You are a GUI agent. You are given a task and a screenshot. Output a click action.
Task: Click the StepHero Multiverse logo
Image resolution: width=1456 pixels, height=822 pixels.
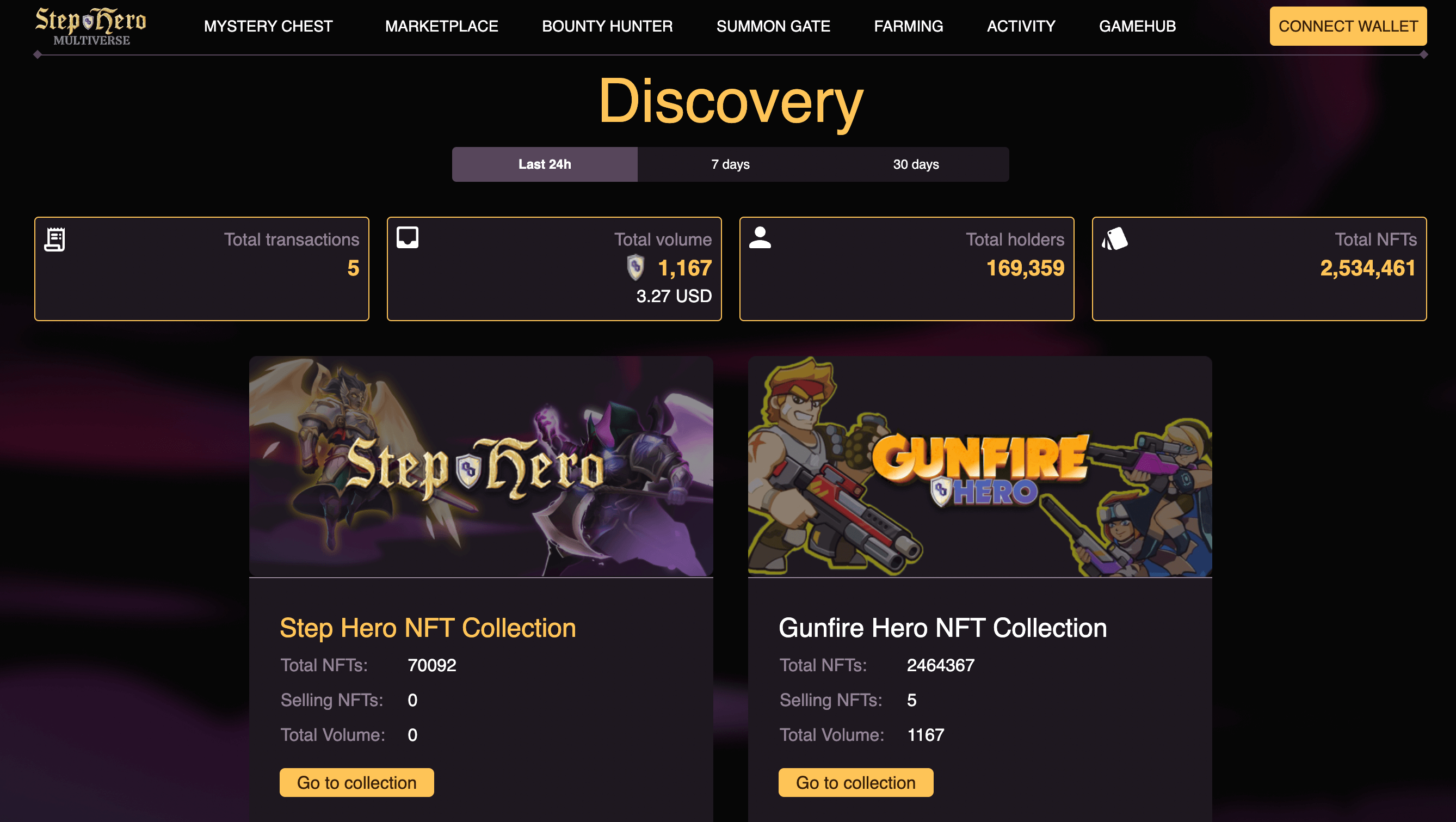(x=91, y=26)
